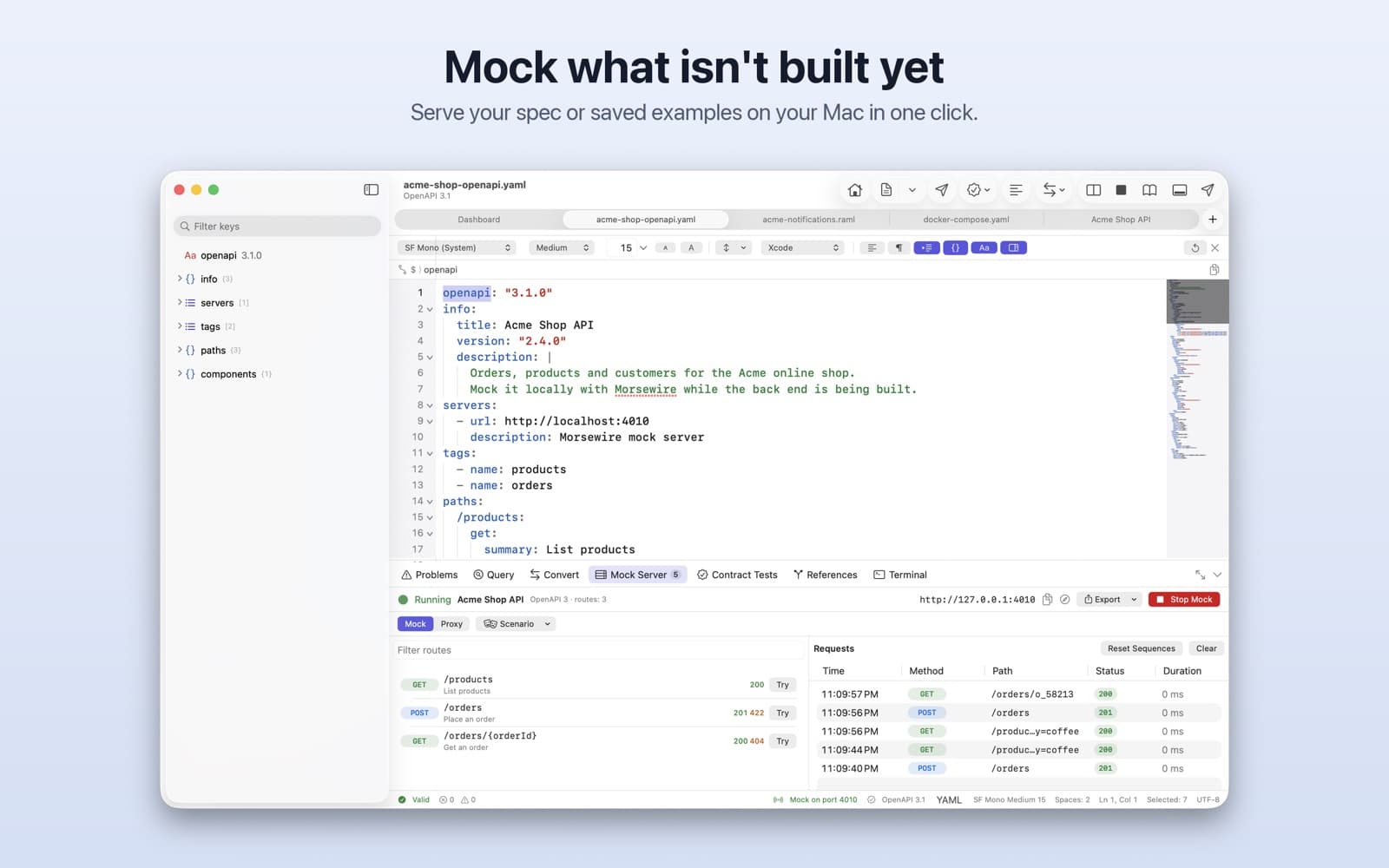This screenshot has height=868, width=1389.
Task: Toggle the purple minimap panel button
Action: click(1014, 248)
